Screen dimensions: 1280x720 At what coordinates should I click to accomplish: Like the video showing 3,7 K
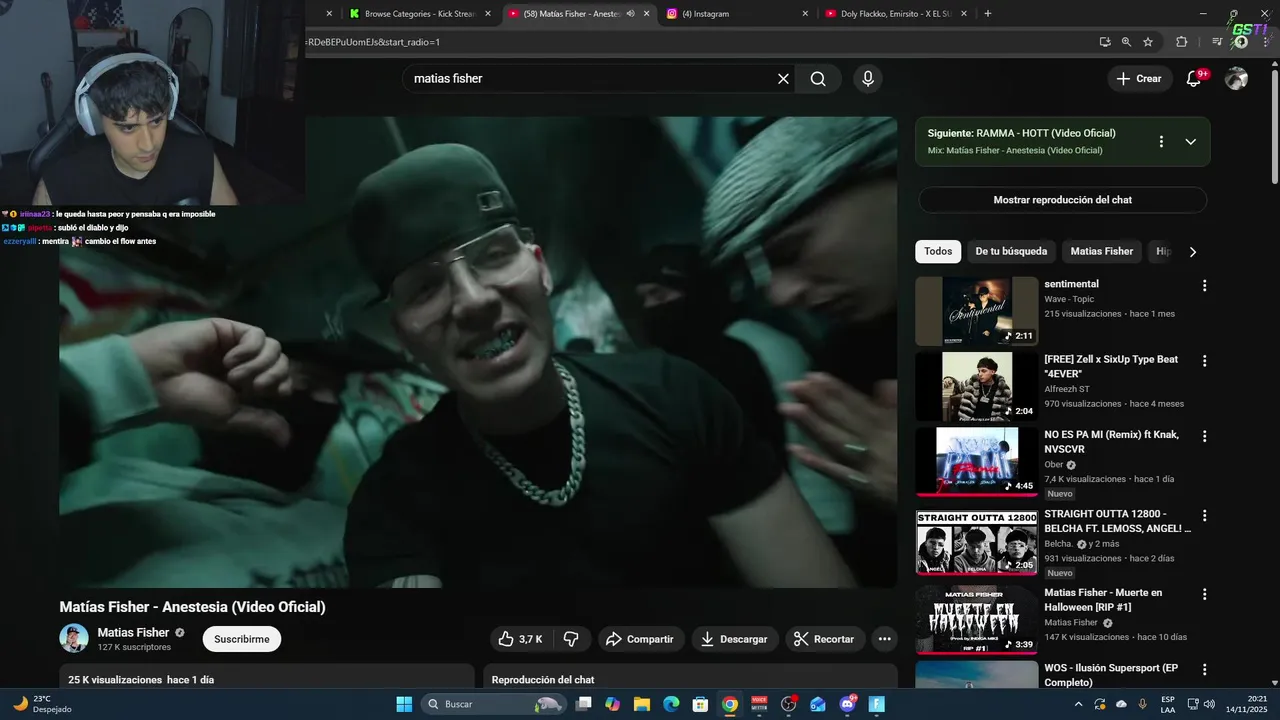click(520, 639)
